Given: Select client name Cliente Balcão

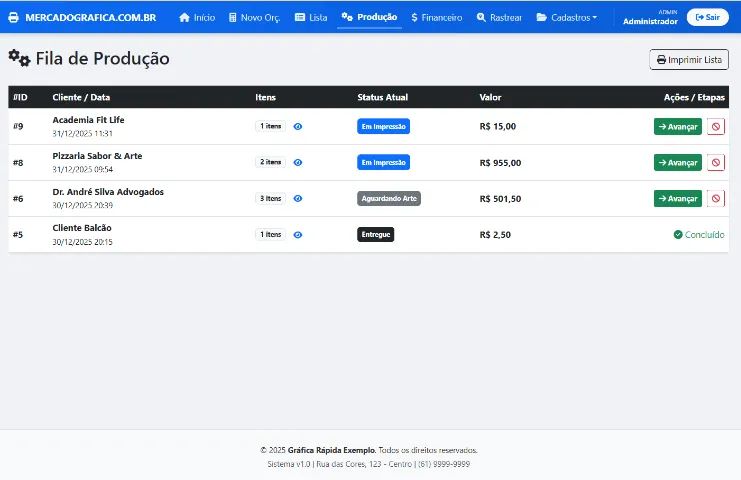Looking at the screenshot, I should click(82, 228).
